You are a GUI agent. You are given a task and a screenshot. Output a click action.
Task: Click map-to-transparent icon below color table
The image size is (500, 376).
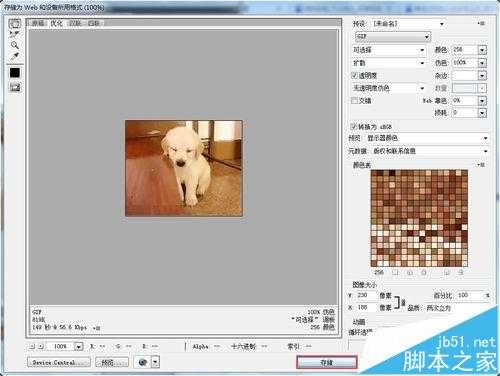pos(395,273)
